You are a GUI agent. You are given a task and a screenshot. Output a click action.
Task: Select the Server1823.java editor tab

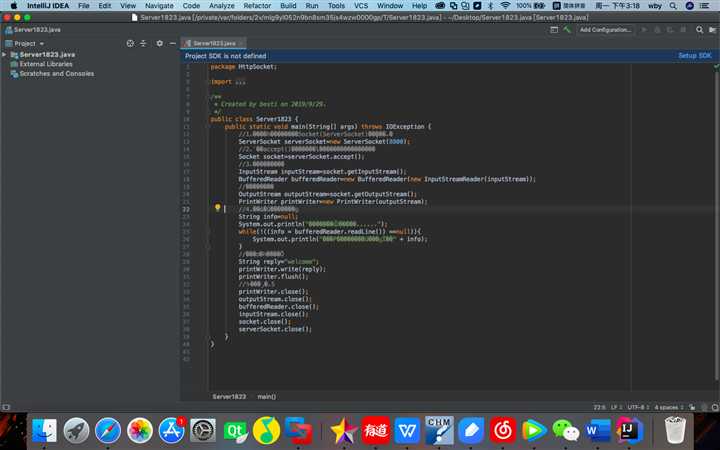click(x=214, y=43)
